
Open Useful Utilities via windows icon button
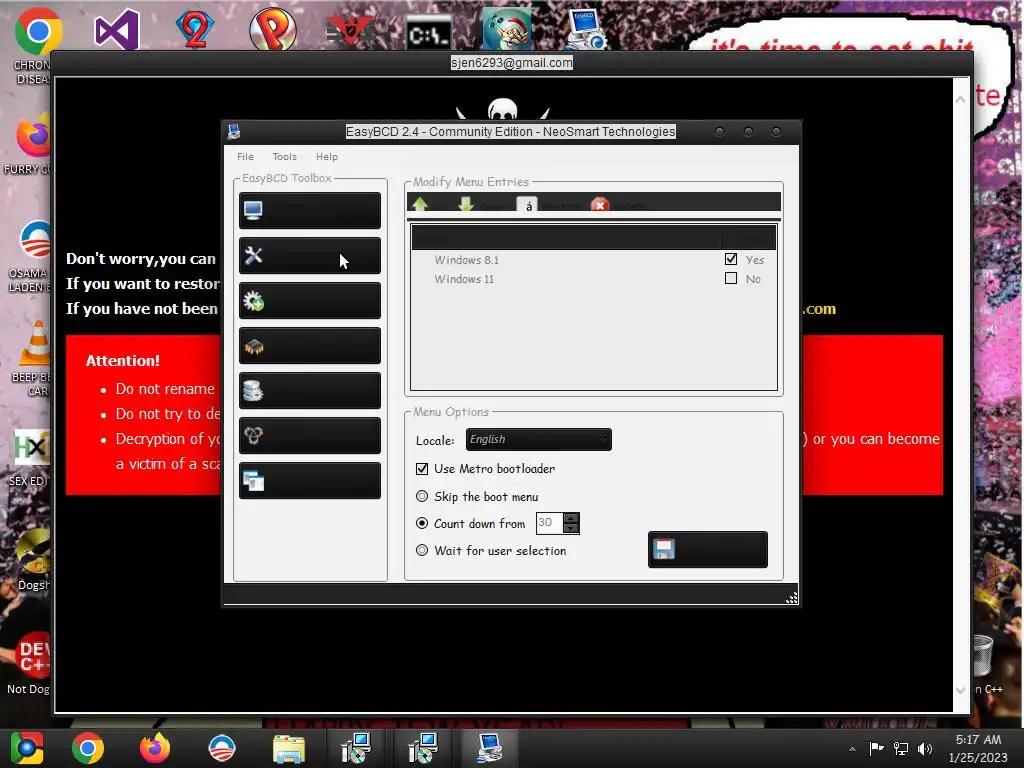coord(310,481)
